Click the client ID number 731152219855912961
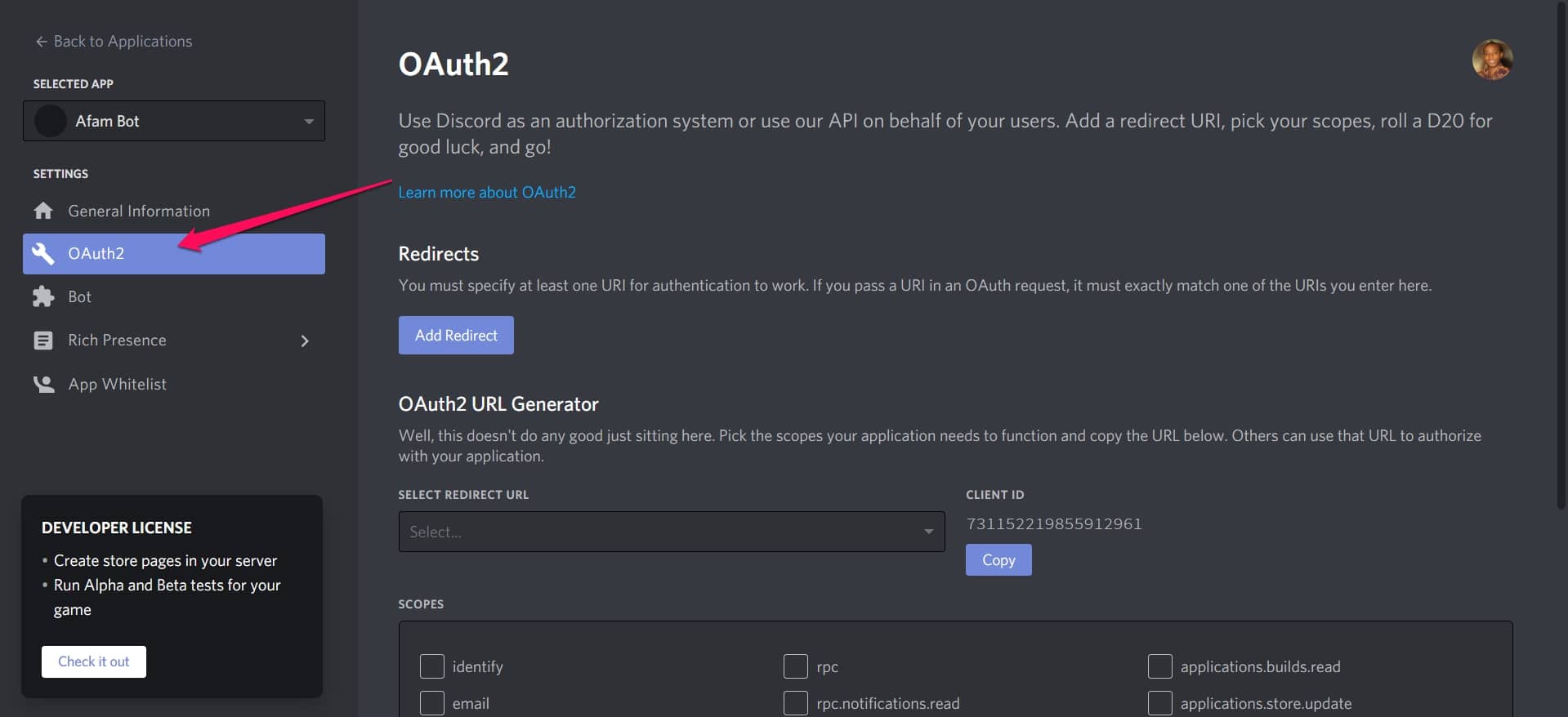1568x717 pixels. tap(1054, 524)
